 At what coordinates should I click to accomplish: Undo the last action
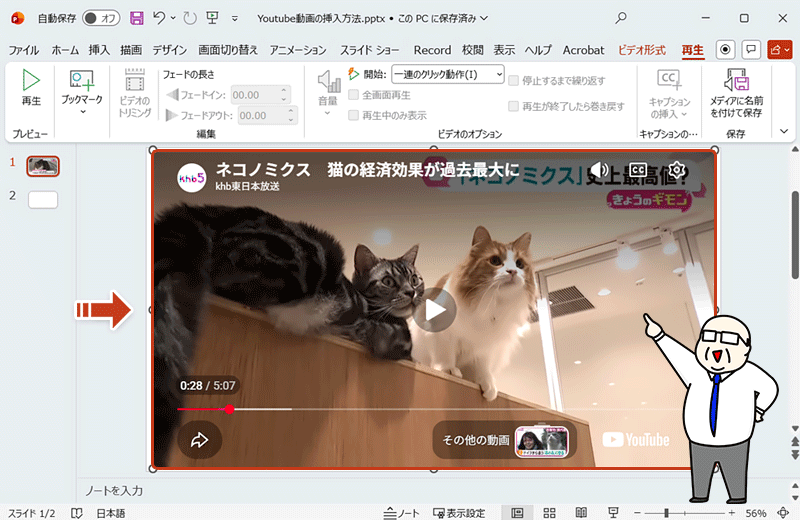tap(159, 18)
